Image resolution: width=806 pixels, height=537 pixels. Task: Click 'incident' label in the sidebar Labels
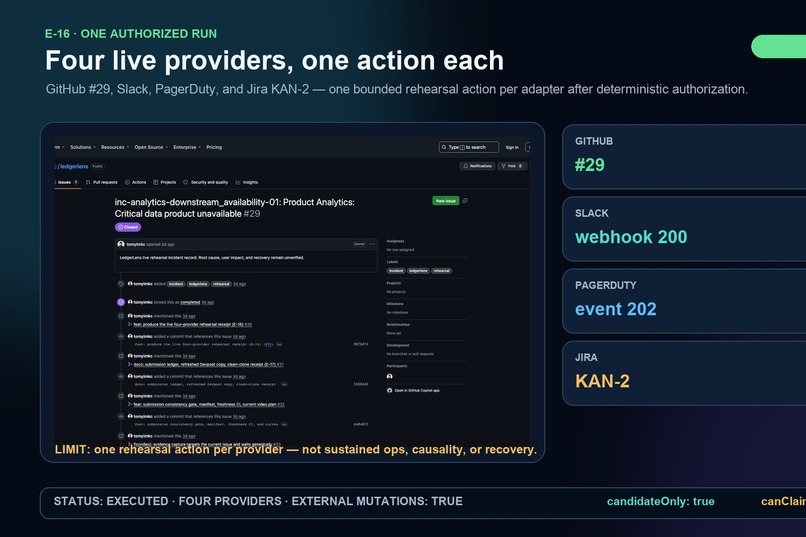point(396,271)
